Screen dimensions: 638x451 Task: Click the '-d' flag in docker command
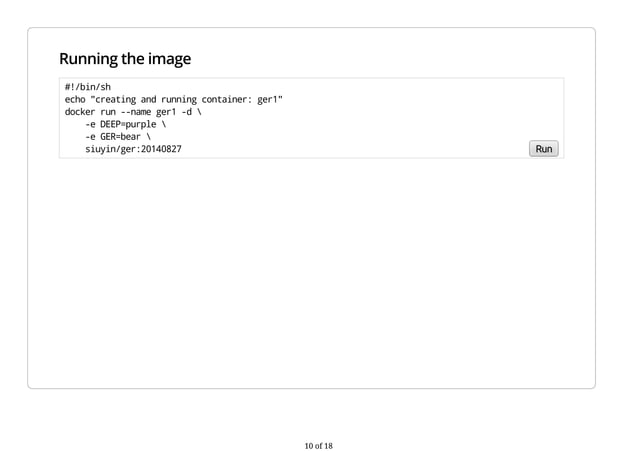click(186, 112)
